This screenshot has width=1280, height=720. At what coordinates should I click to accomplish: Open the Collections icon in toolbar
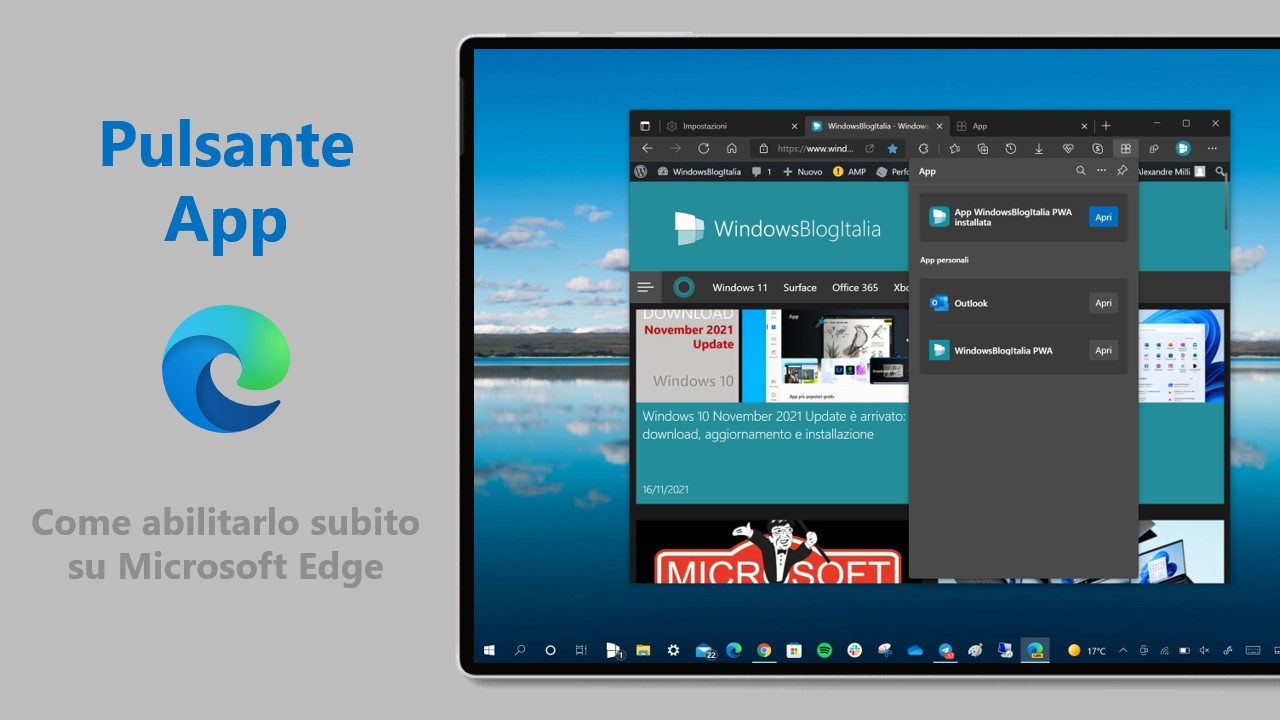click(982, 148)
